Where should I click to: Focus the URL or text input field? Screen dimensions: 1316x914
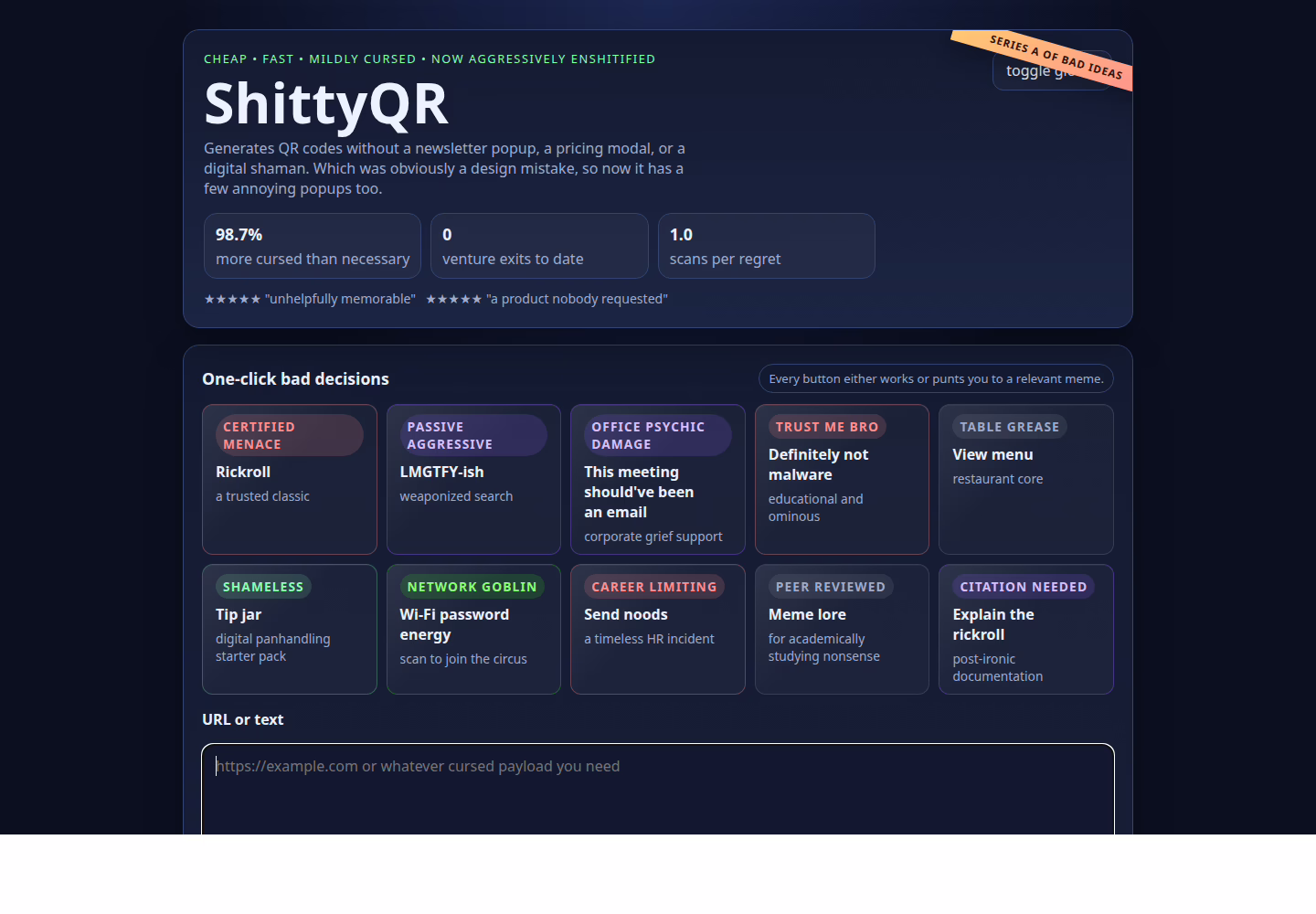pyautogui.click(x=658, y=789)
